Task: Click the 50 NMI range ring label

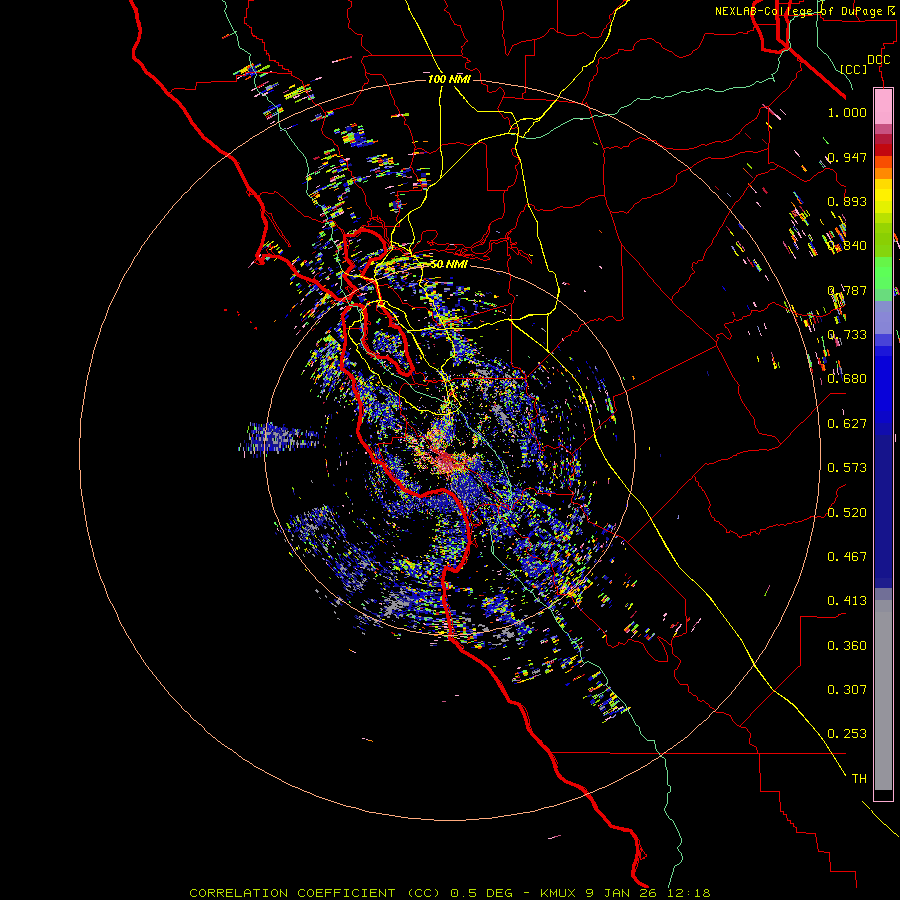Action: tap(449, 264)
